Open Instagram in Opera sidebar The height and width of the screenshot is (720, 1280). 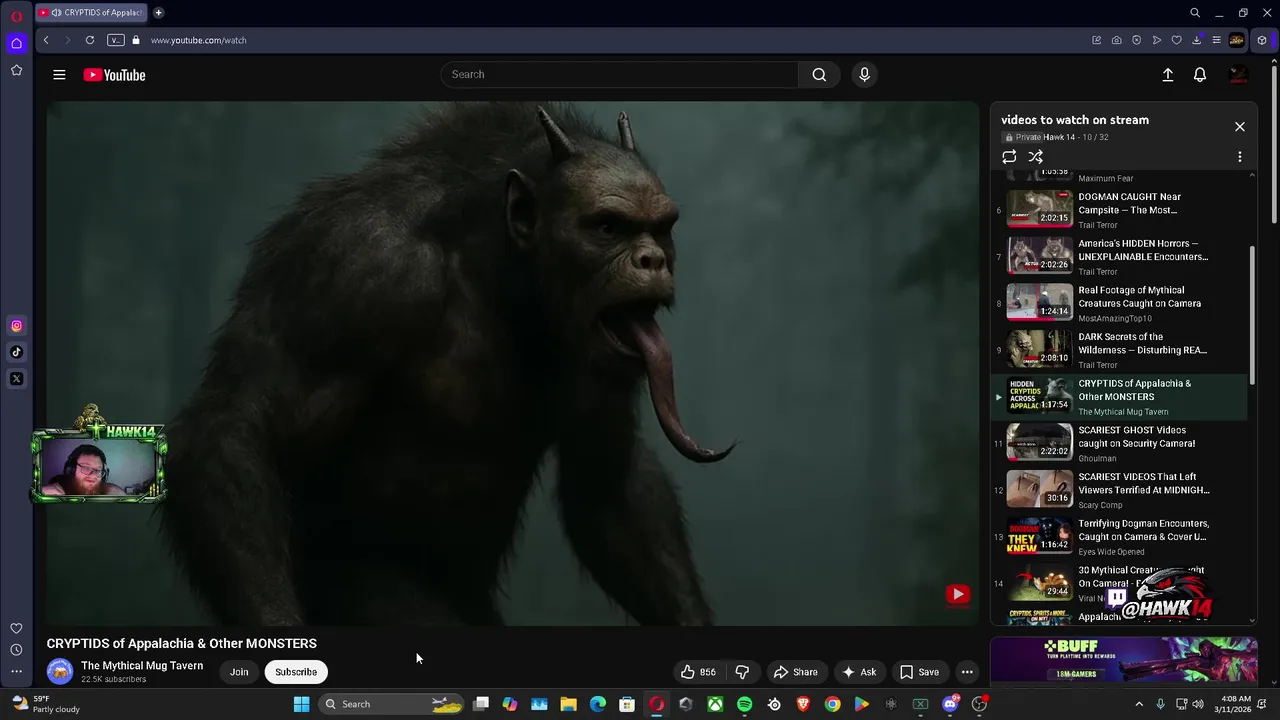click(x=16, y=325)
